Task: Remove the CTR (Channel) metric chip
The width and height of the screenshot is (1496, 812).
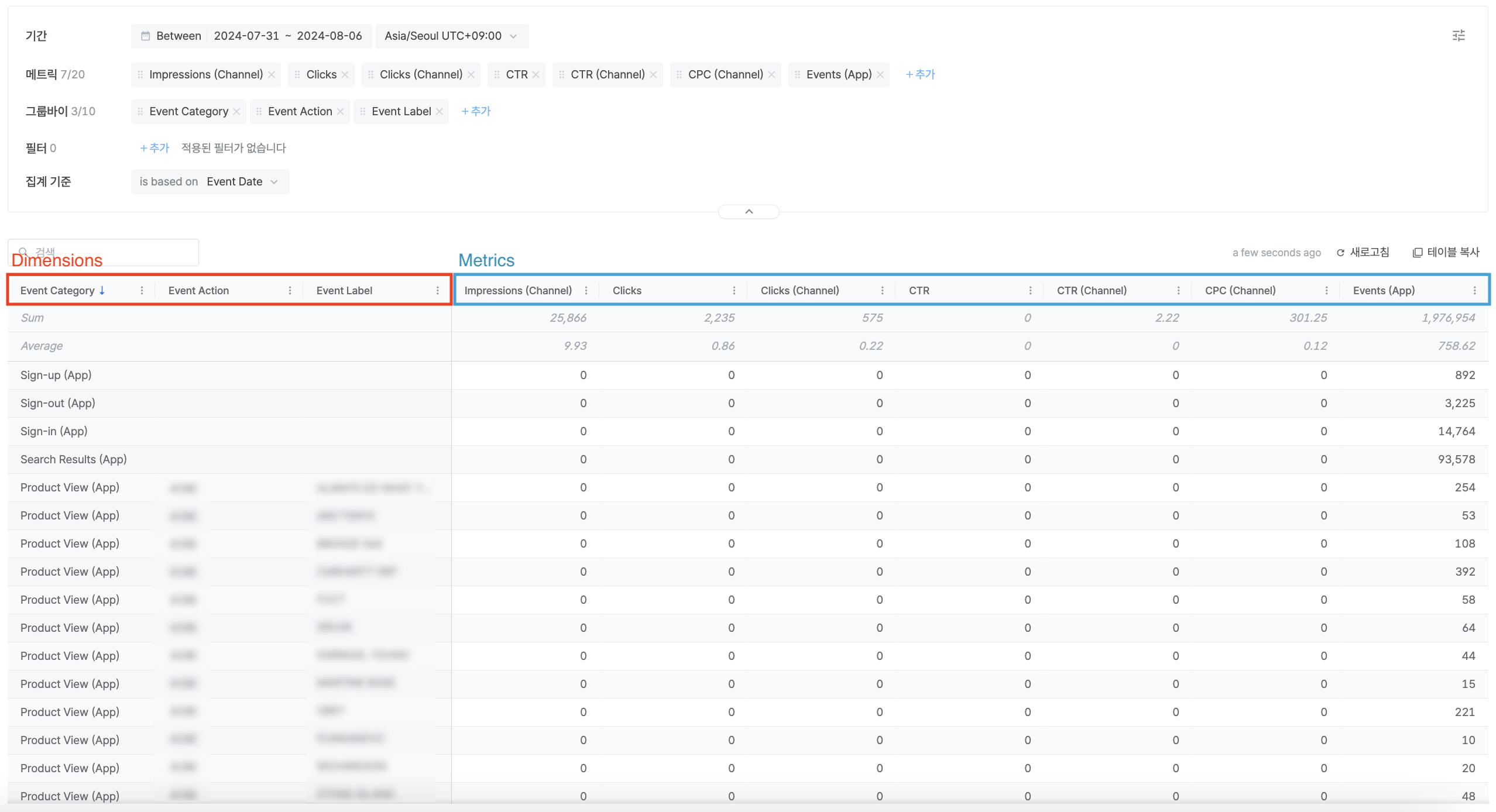Action: pyautogui.click(x=654, y=75)
